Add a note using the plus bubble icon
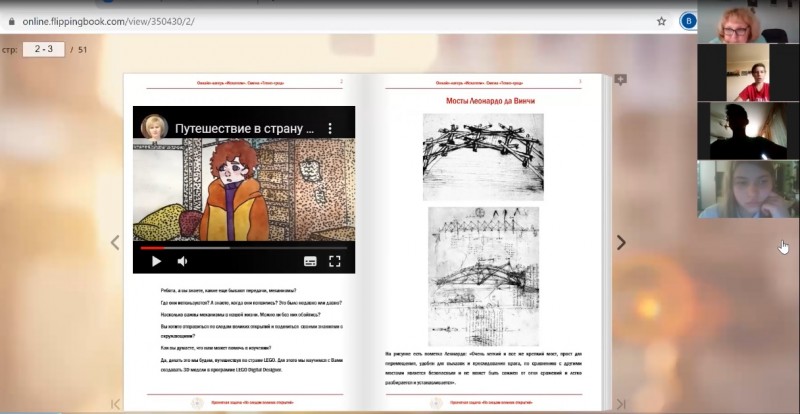Viewport: 800px width, 414px height. click(x=620, y=80)
